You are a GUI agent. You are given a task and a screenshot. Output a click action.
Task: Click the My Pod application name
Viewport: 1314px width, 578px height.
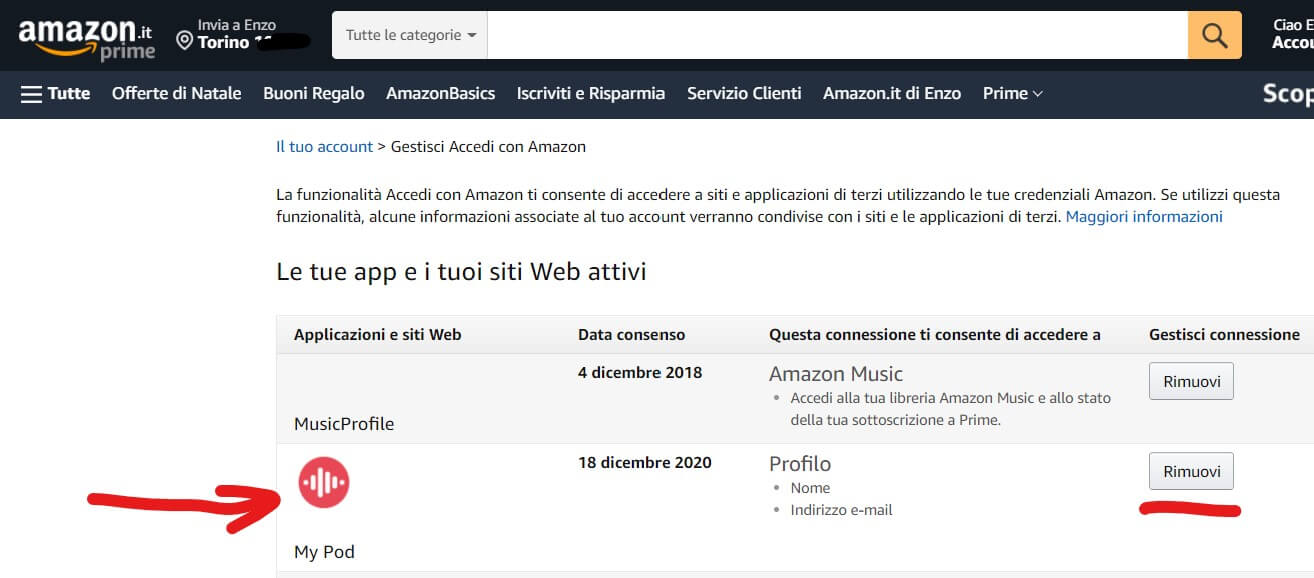324,551
